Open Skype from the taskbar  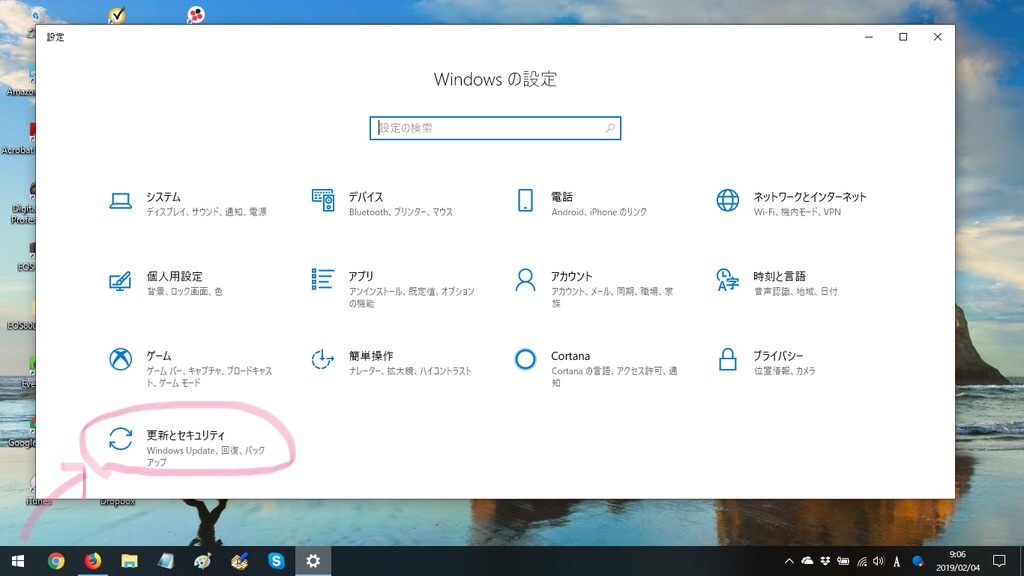[276, 561]
